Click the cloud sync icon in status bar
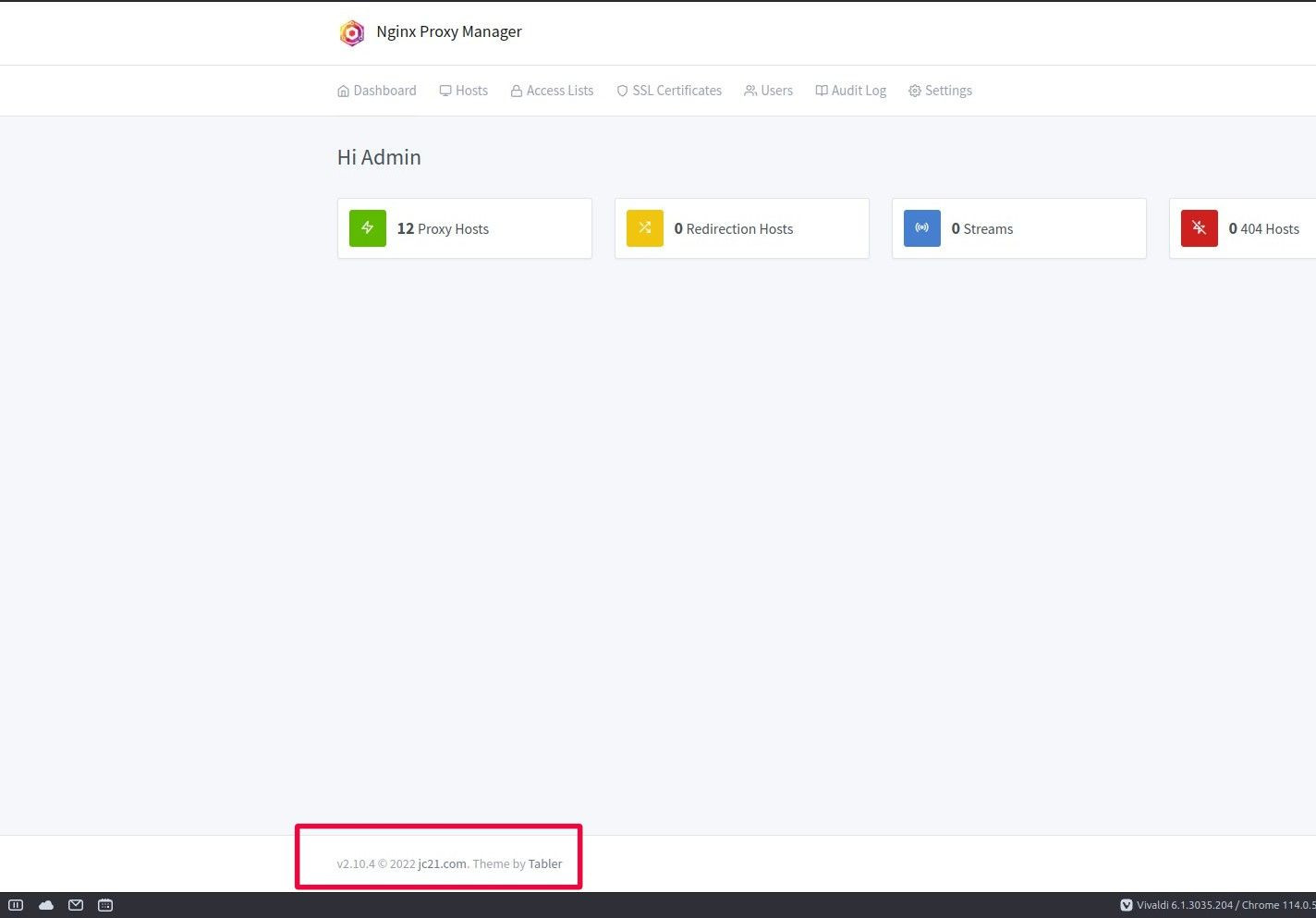Viewport: 1316px width, 918px height. 46,905
